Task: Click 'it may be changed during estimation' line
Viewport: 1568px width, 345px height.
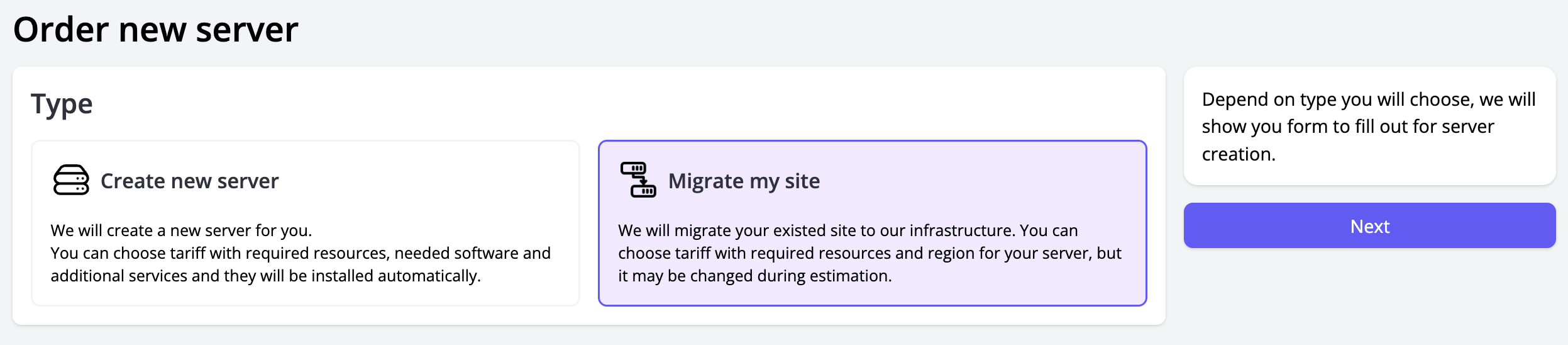Action: pos(754,276)
